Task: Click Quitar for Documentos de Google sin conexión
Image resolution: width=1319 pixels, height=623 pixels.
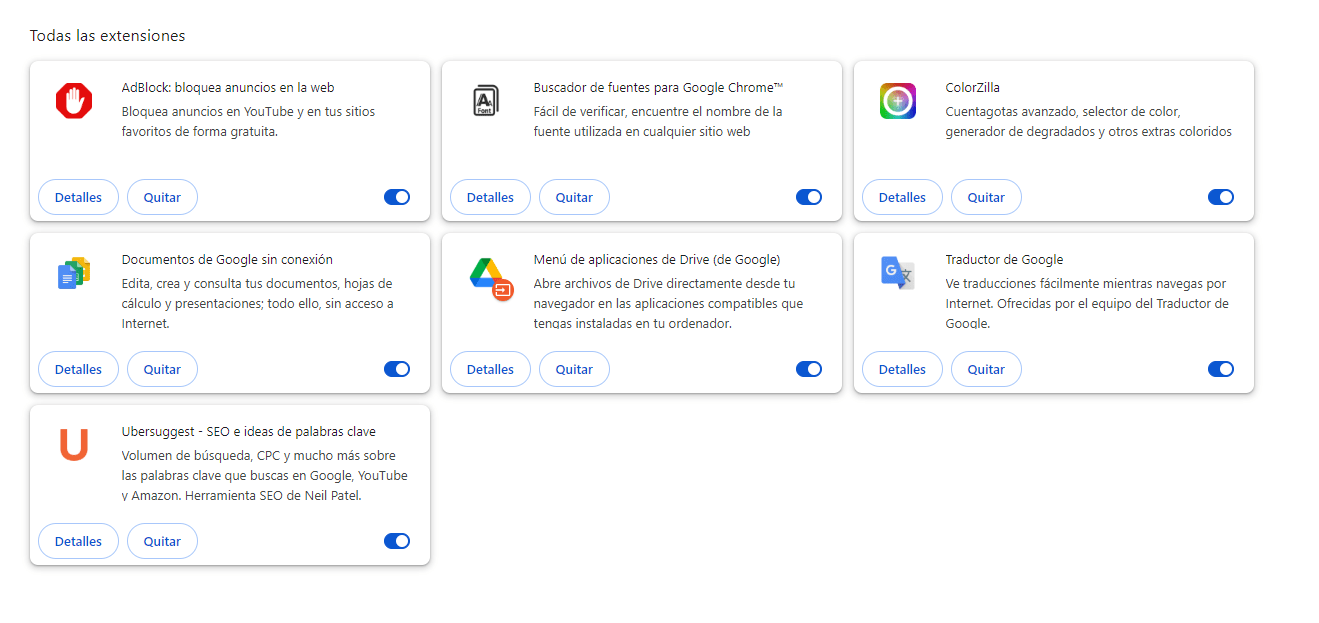Action: pos(162,369)
